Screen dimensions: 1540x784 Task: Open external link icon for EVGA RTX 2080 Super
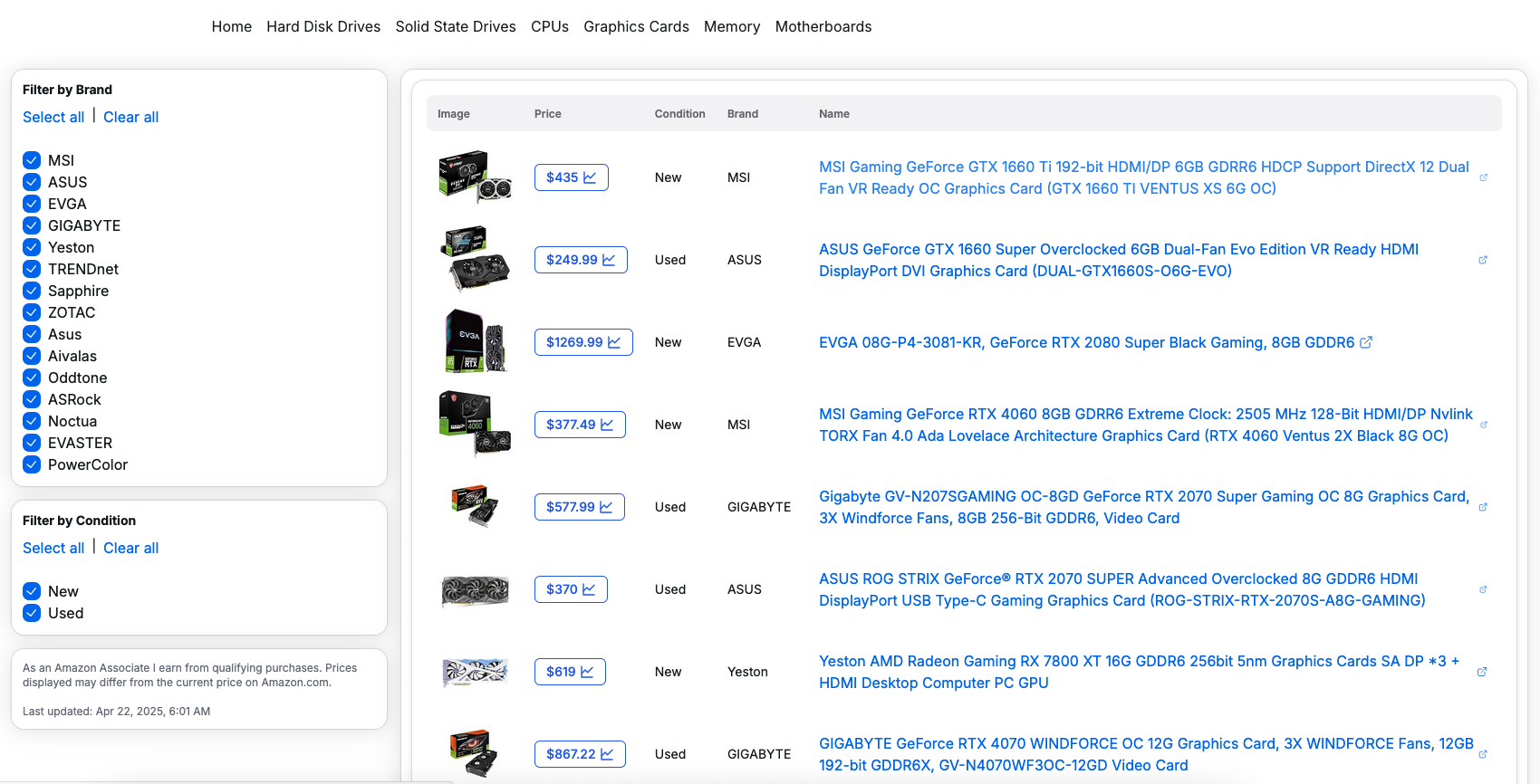click(x=1366, y=342)
